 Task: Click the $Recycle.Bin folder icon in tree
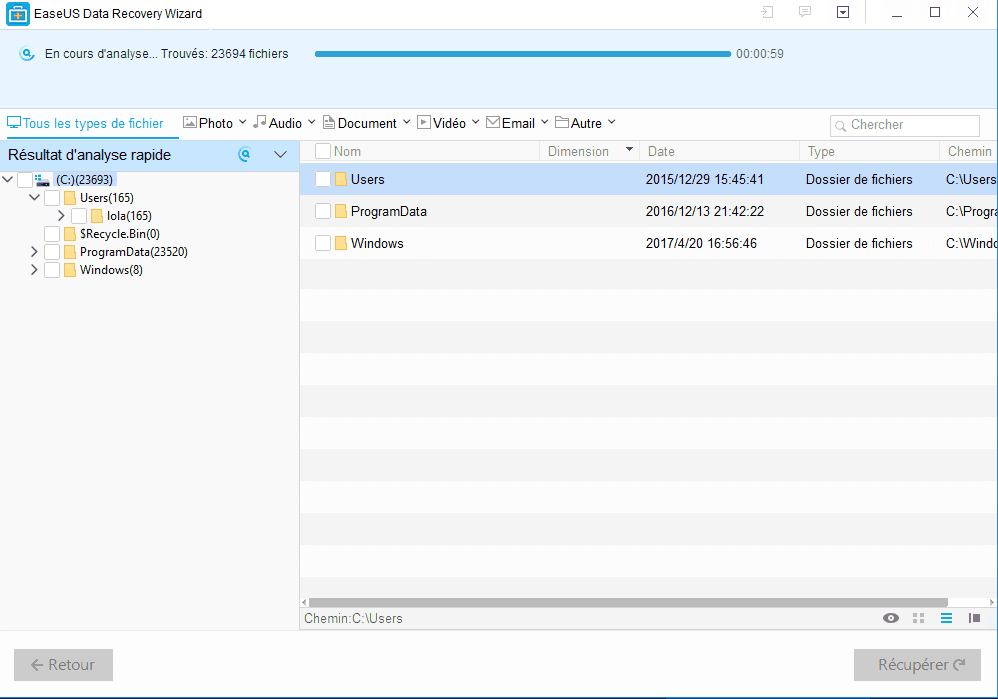pos(70,234)
